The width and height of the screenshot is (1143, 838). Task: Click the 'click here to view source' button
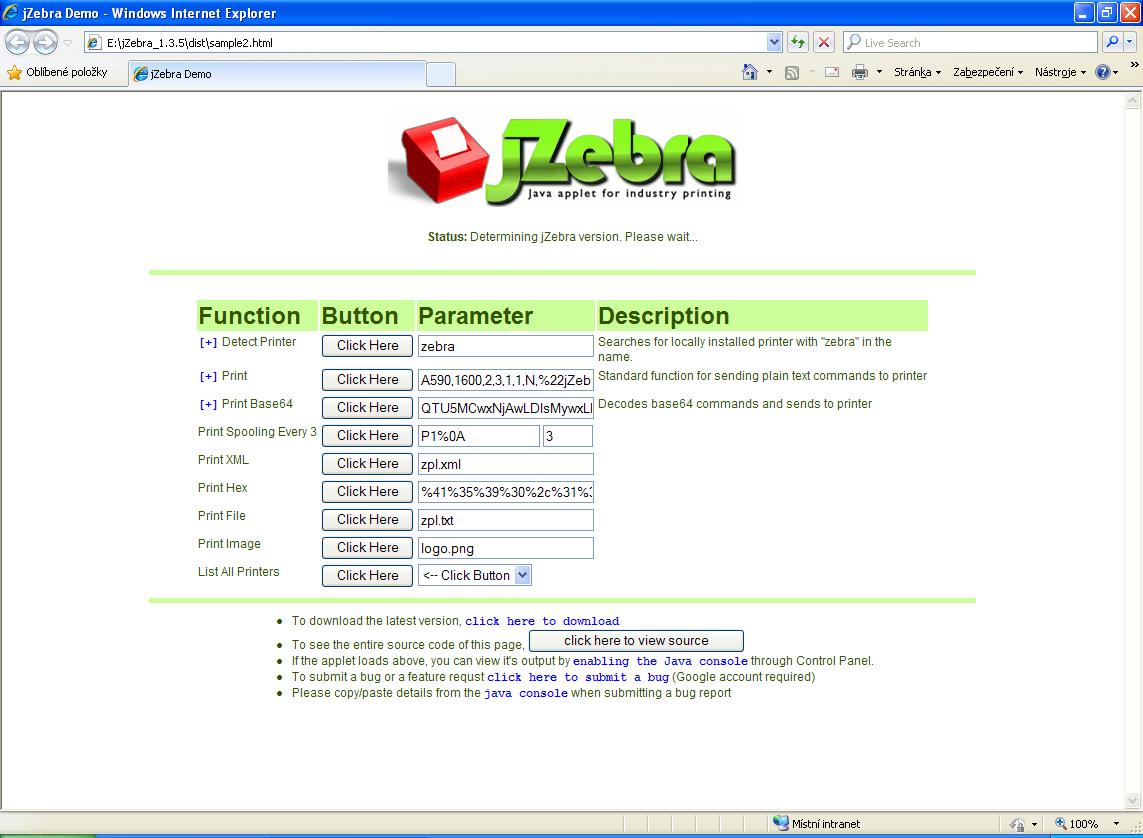[x=636, y=641]
